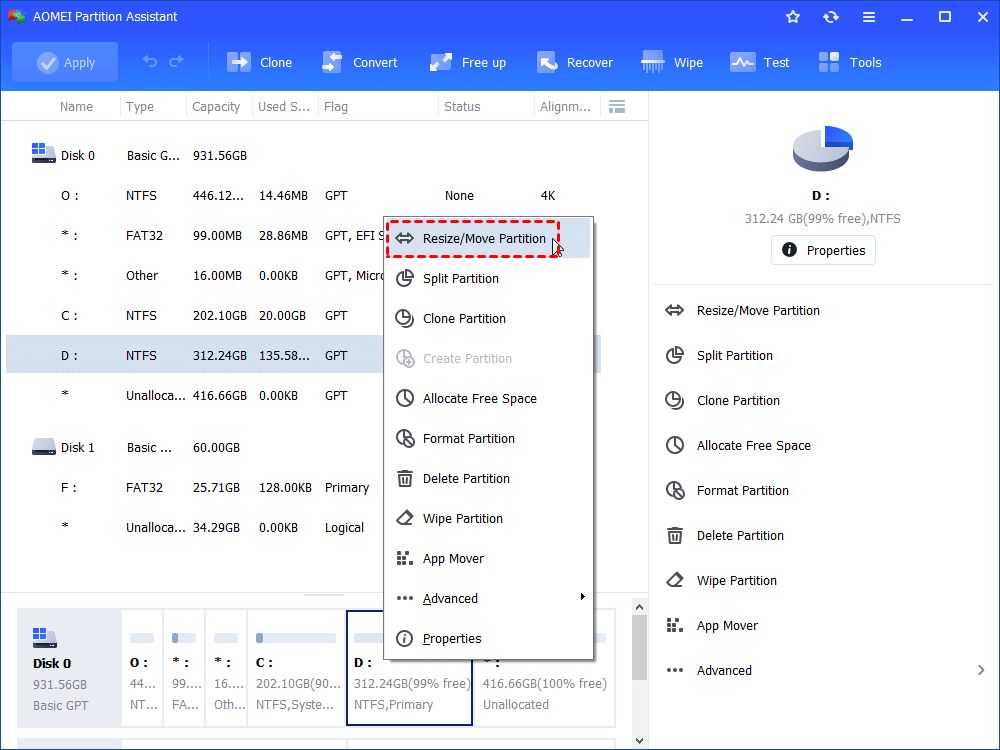Click the refresh icon in the title bar
The width and height of the screenshot is (1000, 750).
coord(831,16)
